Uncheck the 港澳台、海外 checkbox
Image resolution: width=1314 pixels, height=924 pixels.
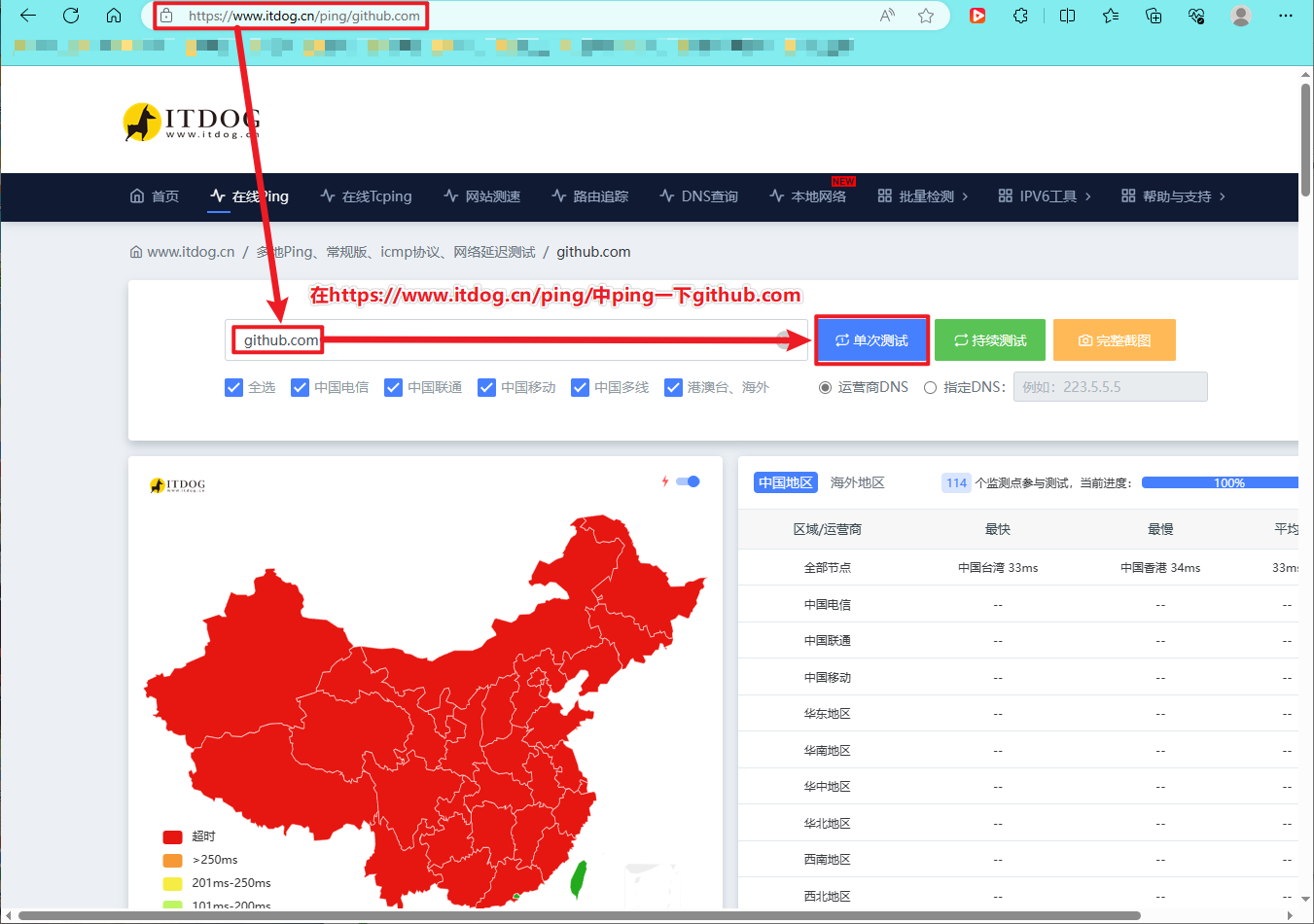[x=673, y=387]
